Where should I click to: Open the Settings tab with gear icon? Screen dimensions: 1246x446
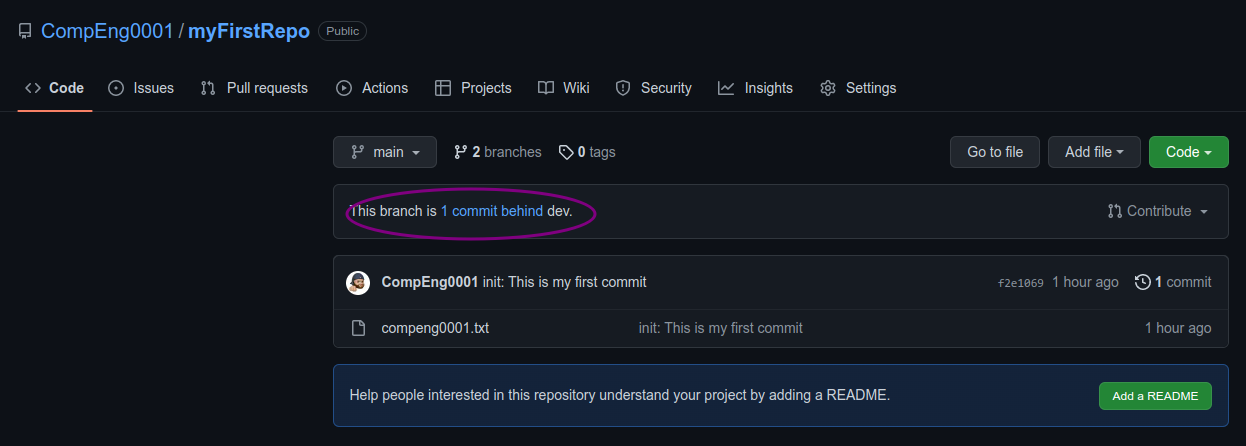point(858,88)
